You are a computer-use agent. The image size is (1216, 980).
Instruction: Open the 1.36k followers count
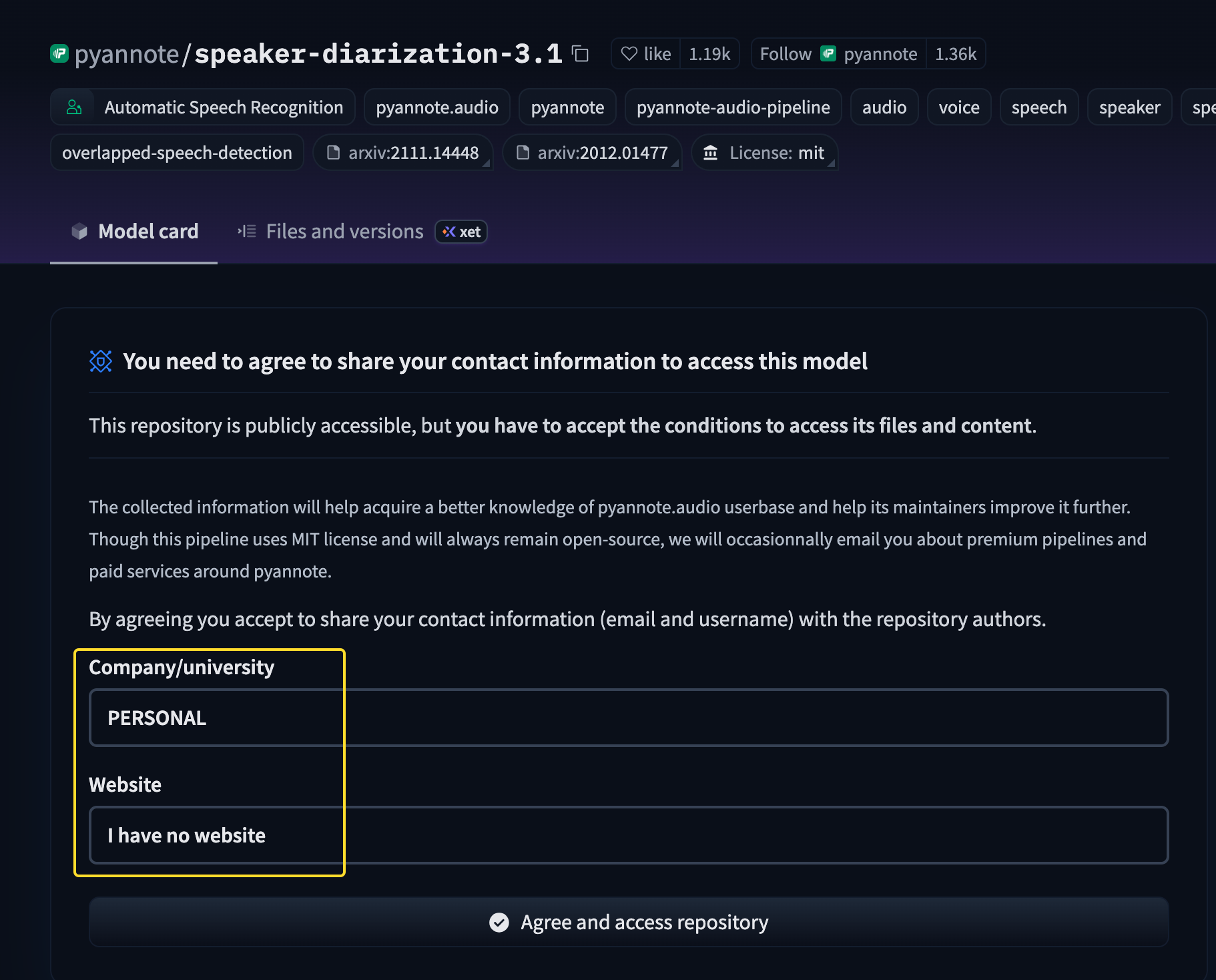point(956,54)
